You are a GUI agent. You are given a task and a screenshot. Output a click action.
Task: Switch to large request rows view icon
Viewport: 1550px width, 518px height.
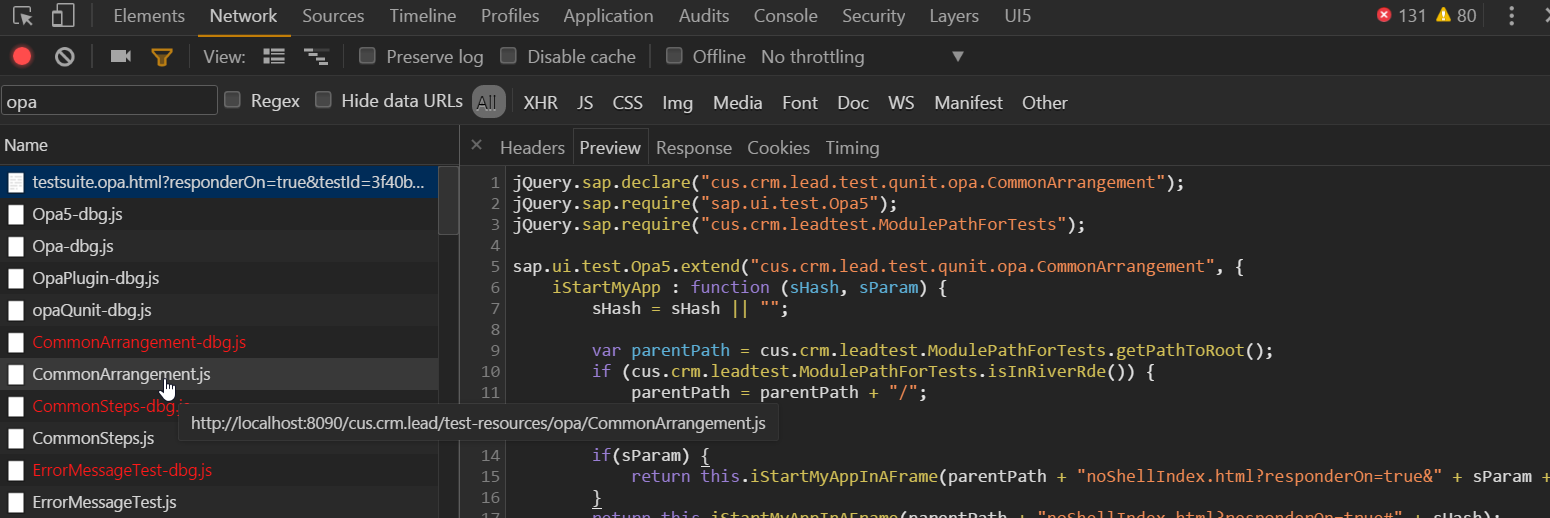[x=274, y=57]
